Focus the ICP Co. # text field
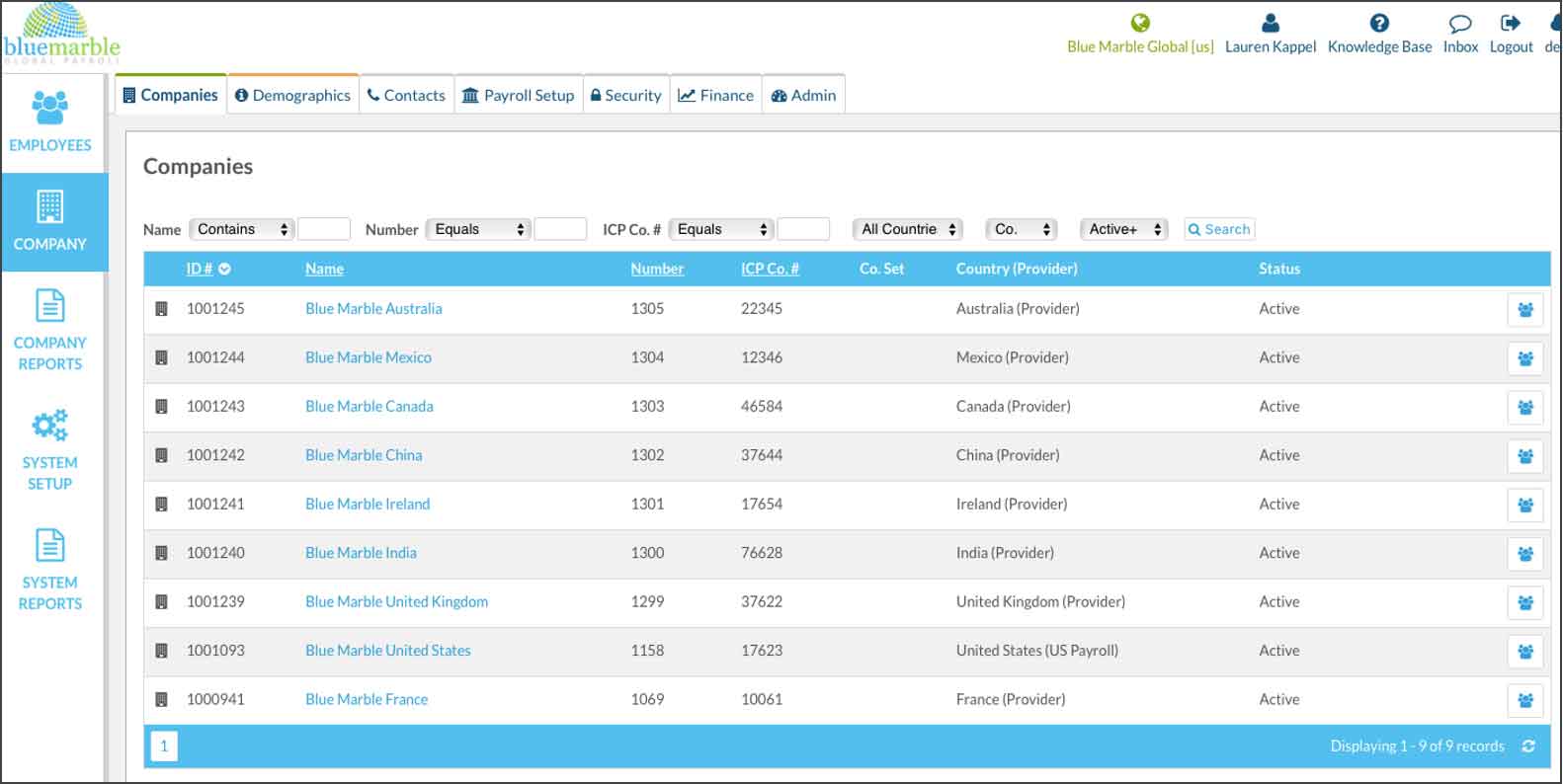This screenshot has width=1563, height=784. [x=803, y=229]
